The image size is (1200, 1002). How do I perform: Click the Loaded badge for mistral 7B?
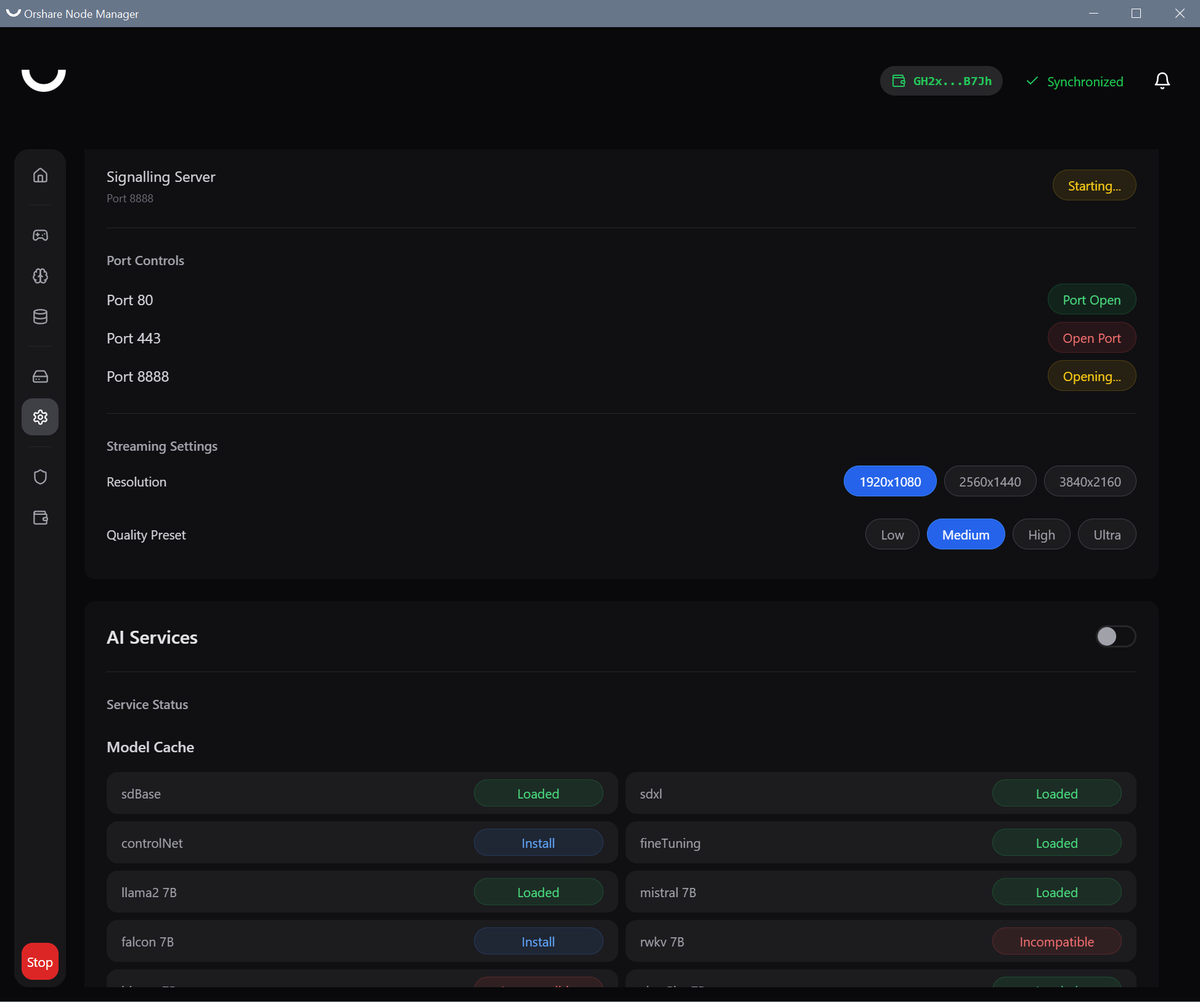pyautogui.click(x=1057, y=893)
